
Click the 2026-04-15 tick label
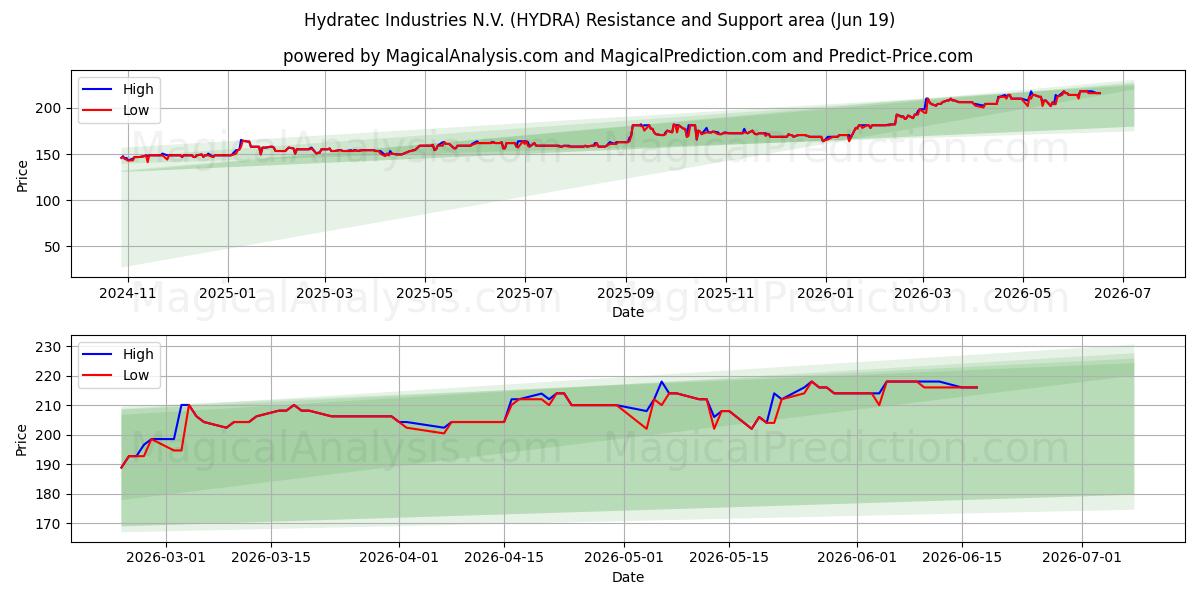pos(504,557)
